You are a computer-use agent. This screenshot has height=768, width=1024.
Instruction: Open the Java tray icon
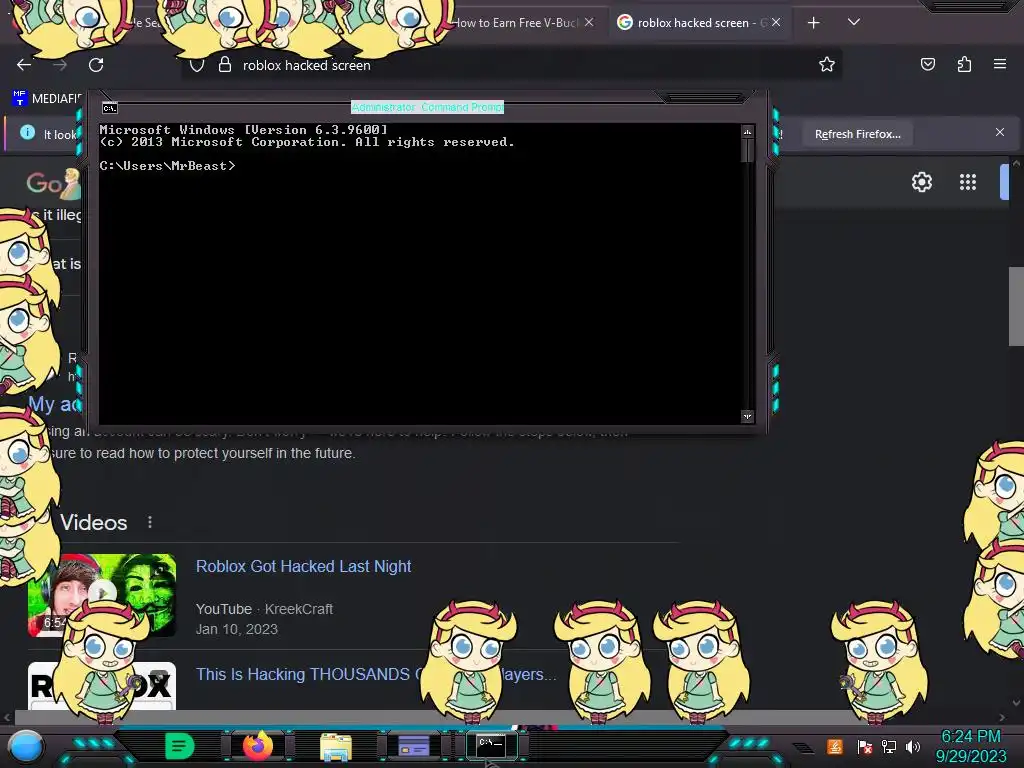point(835,746)
